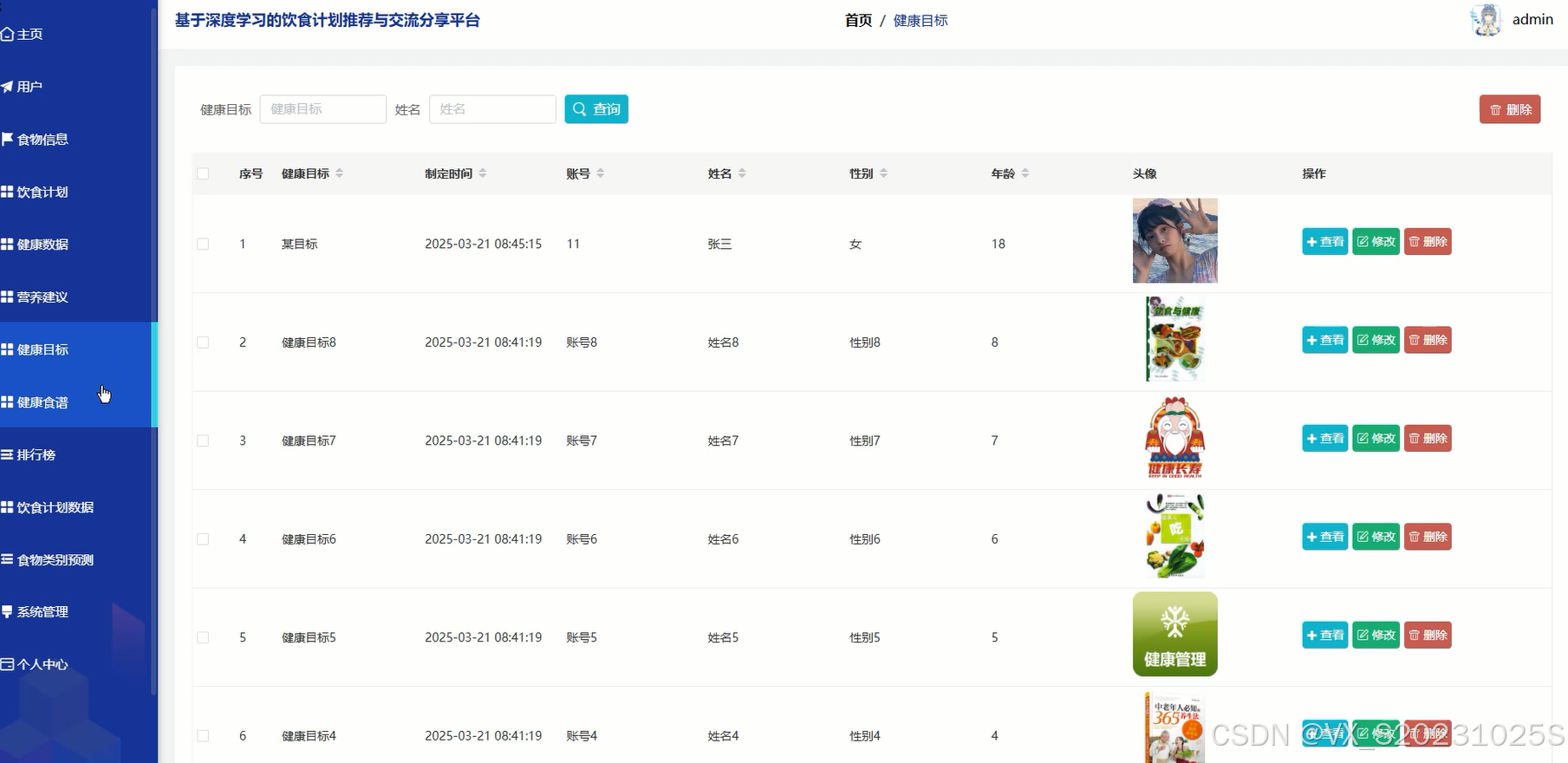Check the row checkbox for 健康目标5
The height and width of the screenshot is (763, 1568).
click(x=203, y=637)
